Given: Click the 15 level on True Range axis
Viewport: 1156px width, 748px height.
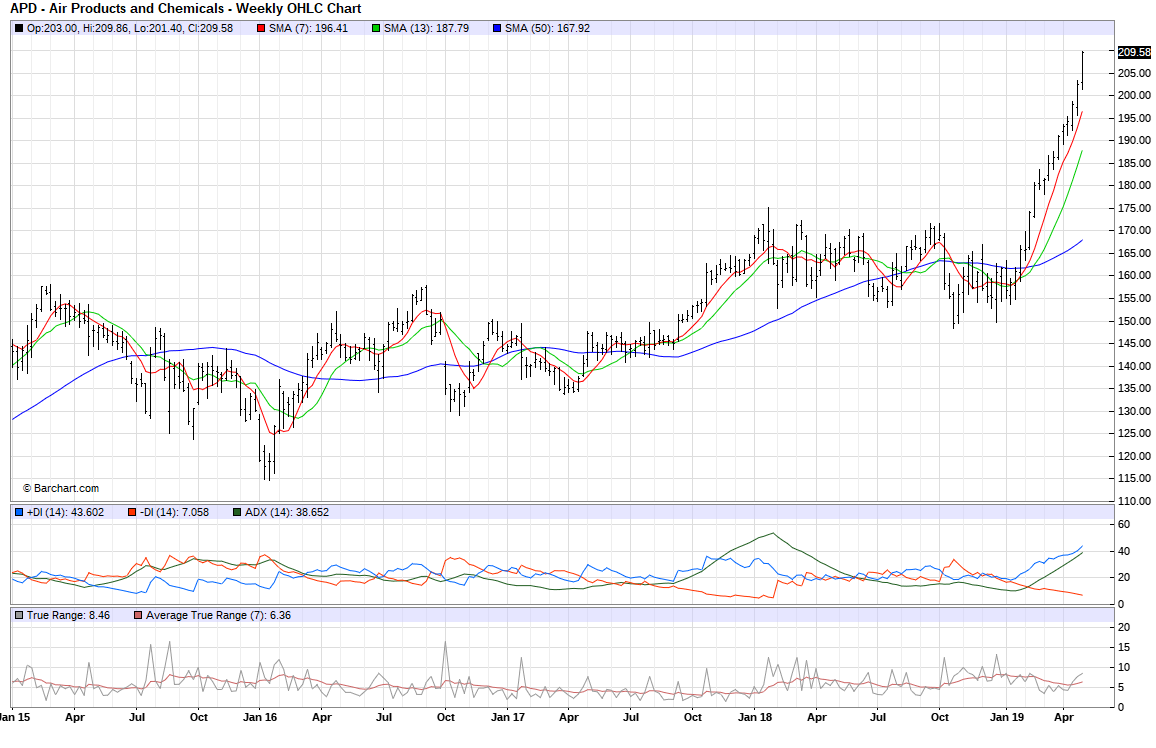Looking at the screenshot, I should tap(1124, 647).
